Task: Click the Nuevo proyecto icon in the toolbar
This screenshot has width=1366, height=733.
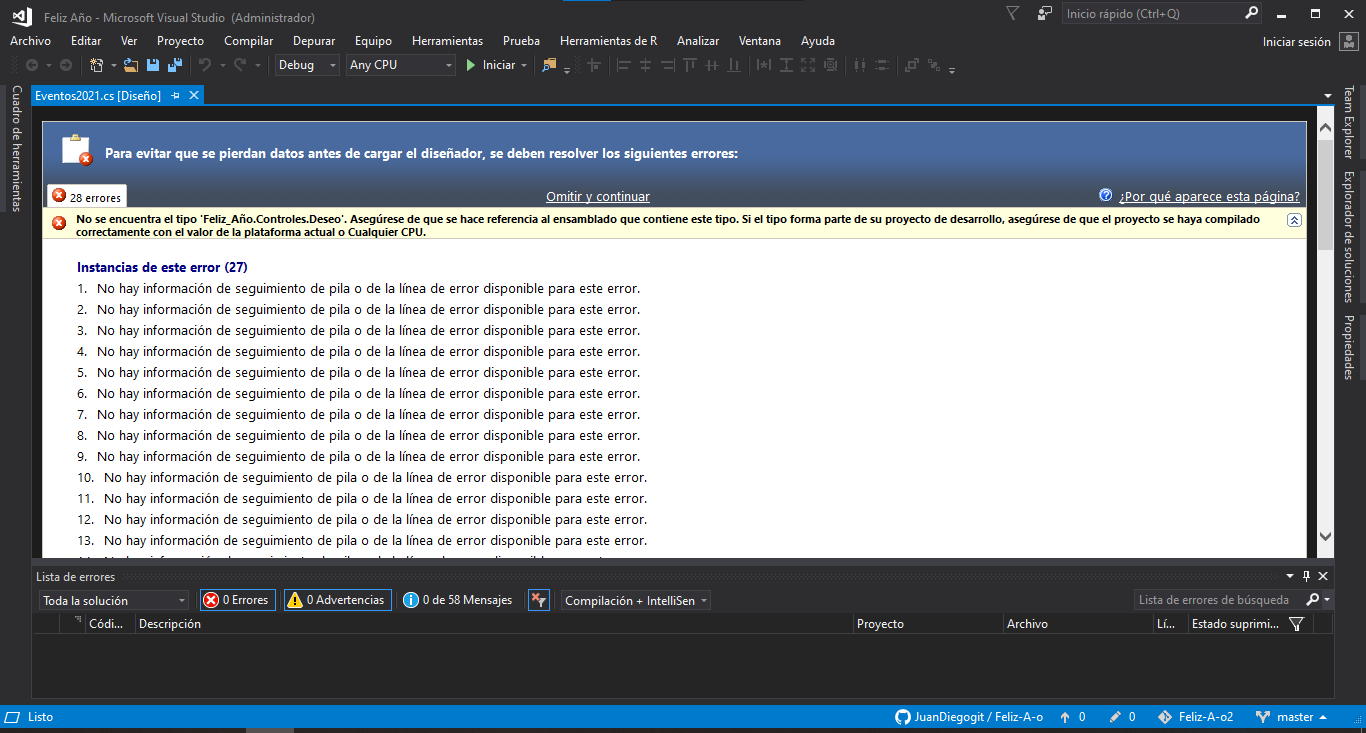Action: point(97,65)
